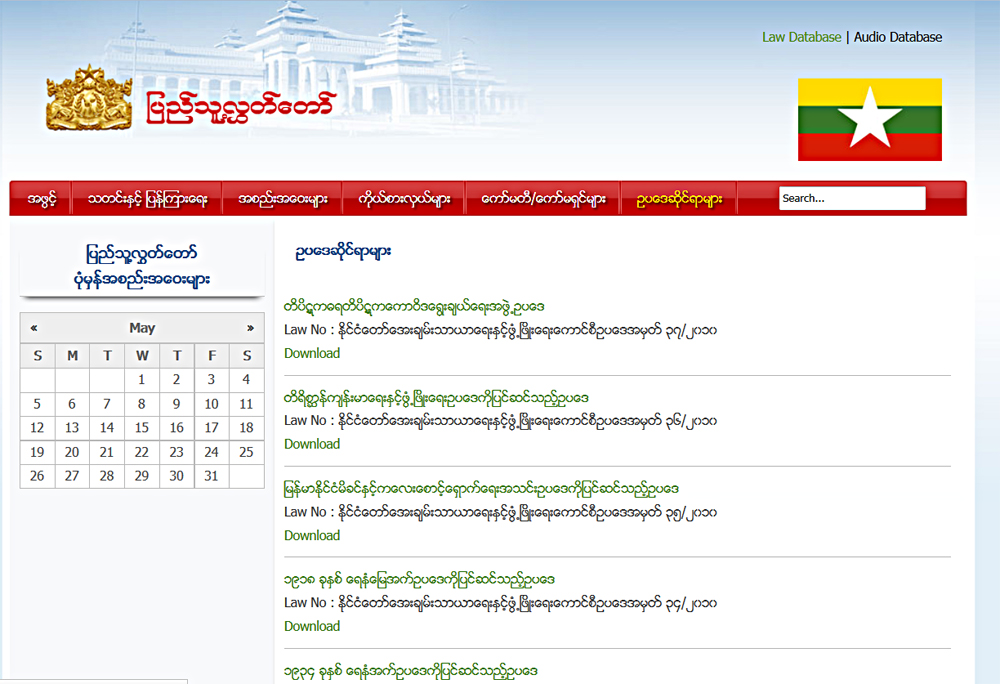Select day 21 in calendar
Image resolution: width=1000 pixels, height=684 pixels.
tap(107, 452)
